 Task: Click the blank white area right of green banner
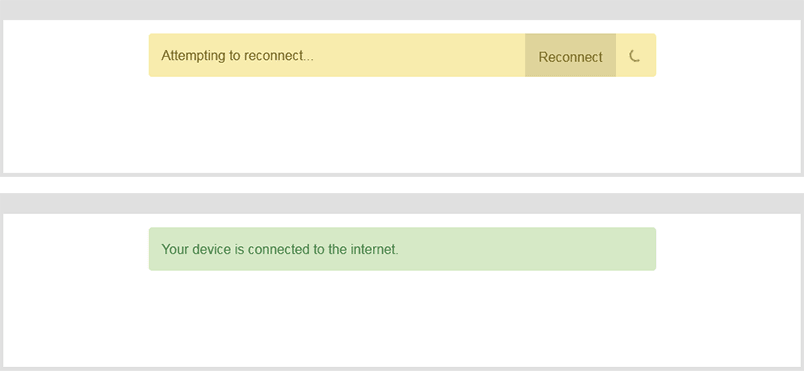[728, 249]
